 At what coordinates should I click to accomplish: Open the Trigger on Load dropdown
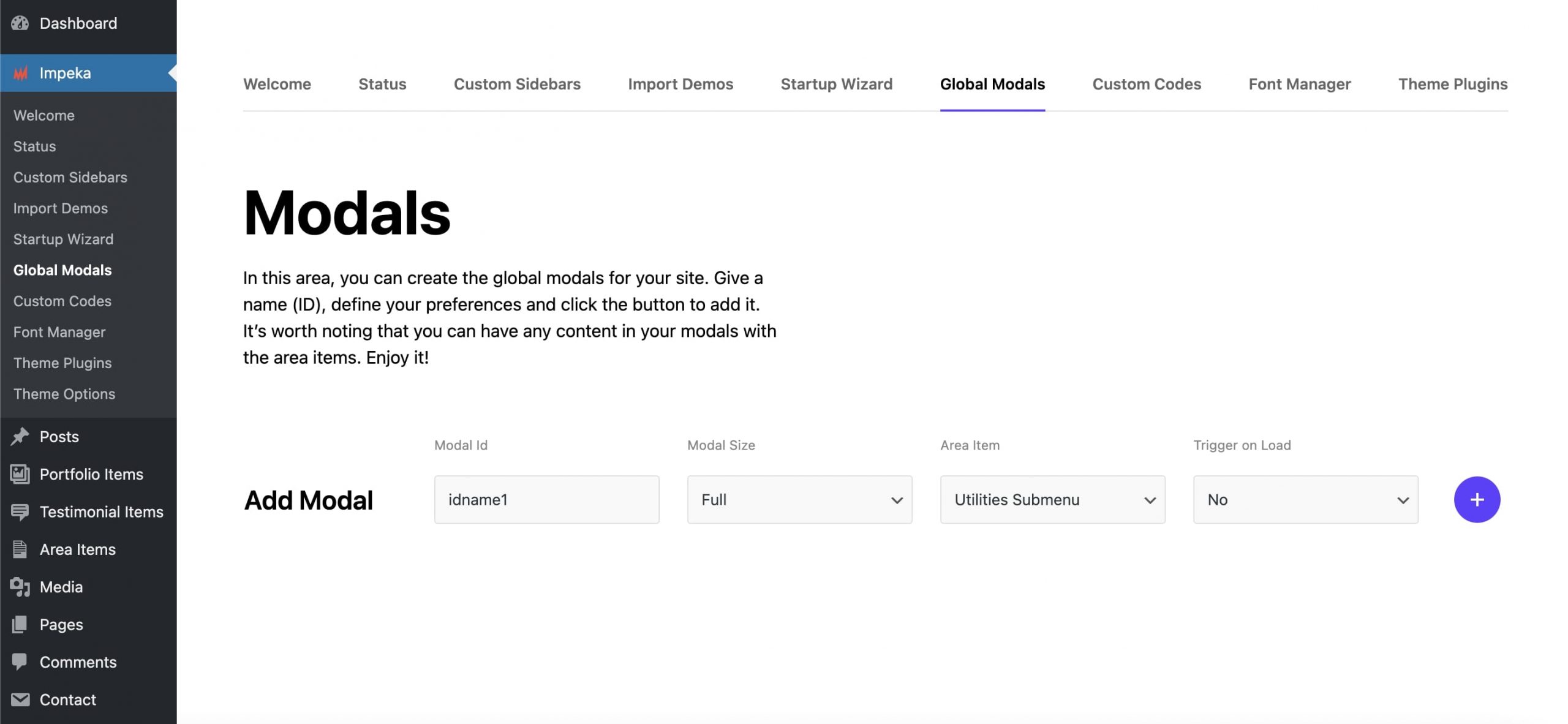click(x=1305, y=500)
